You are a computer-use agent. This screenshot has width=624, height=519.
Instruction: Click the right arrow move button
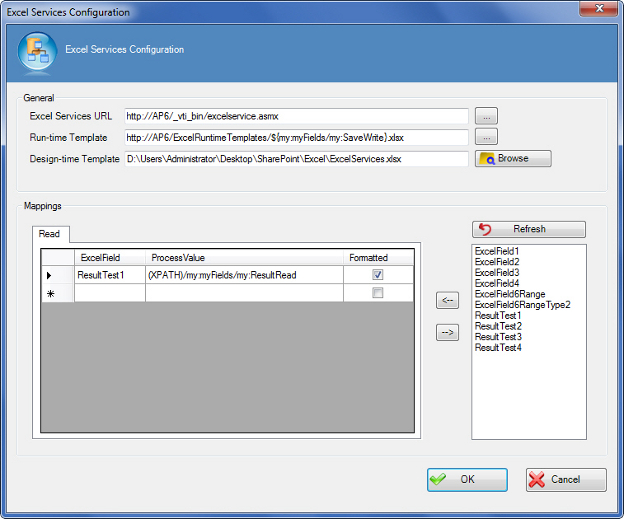(447, 333)
